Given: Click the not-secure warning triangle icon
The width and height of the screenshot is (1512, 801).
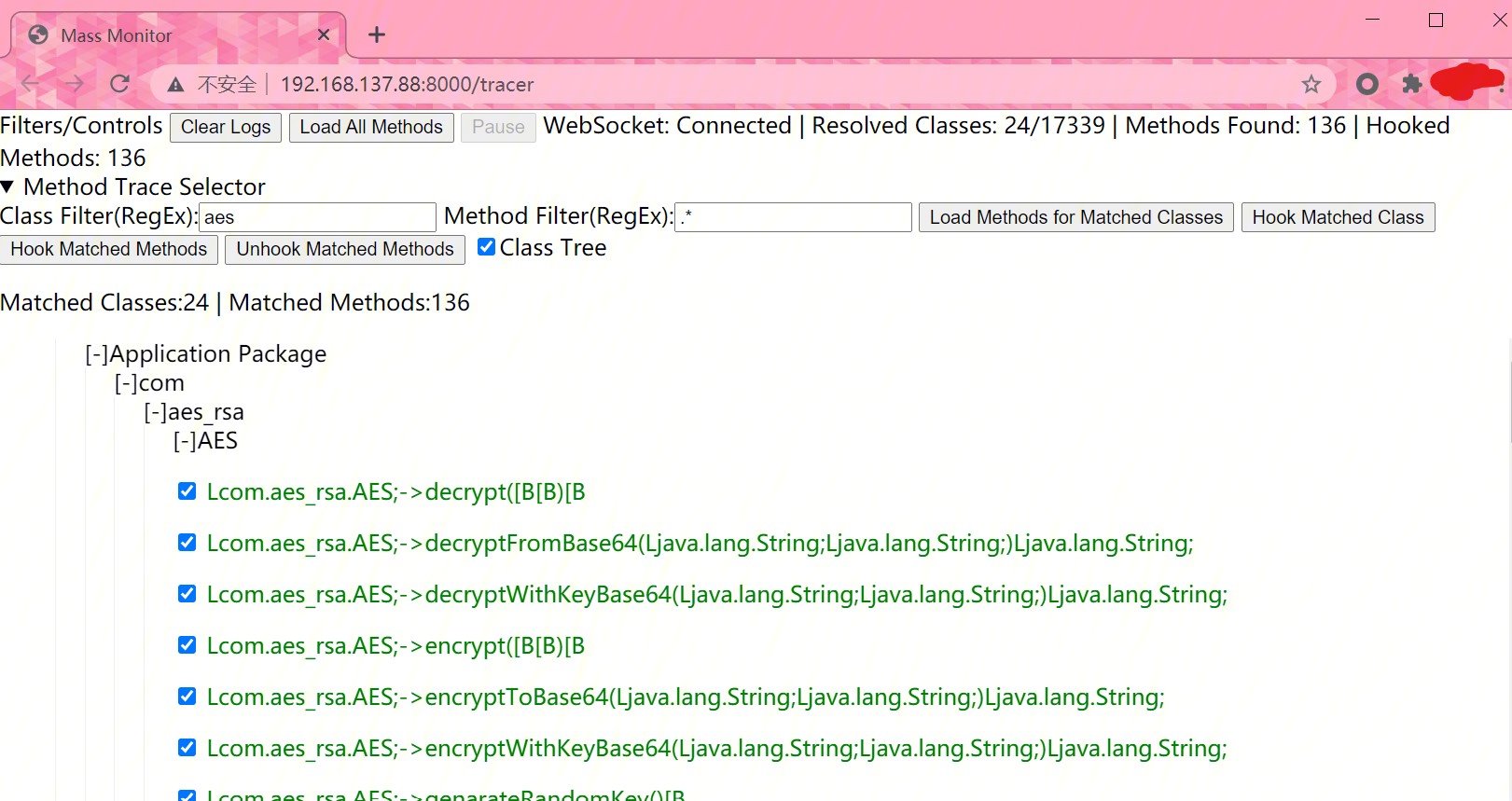Looking at the screenshot, I should (175, 85).
